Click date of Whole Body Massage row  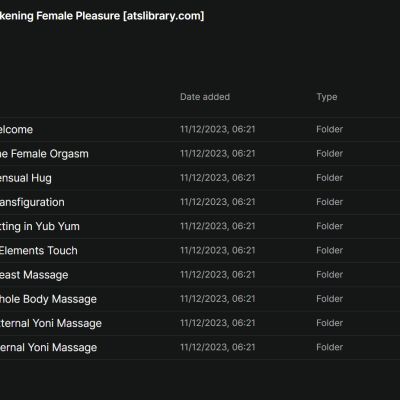[218, 299]
